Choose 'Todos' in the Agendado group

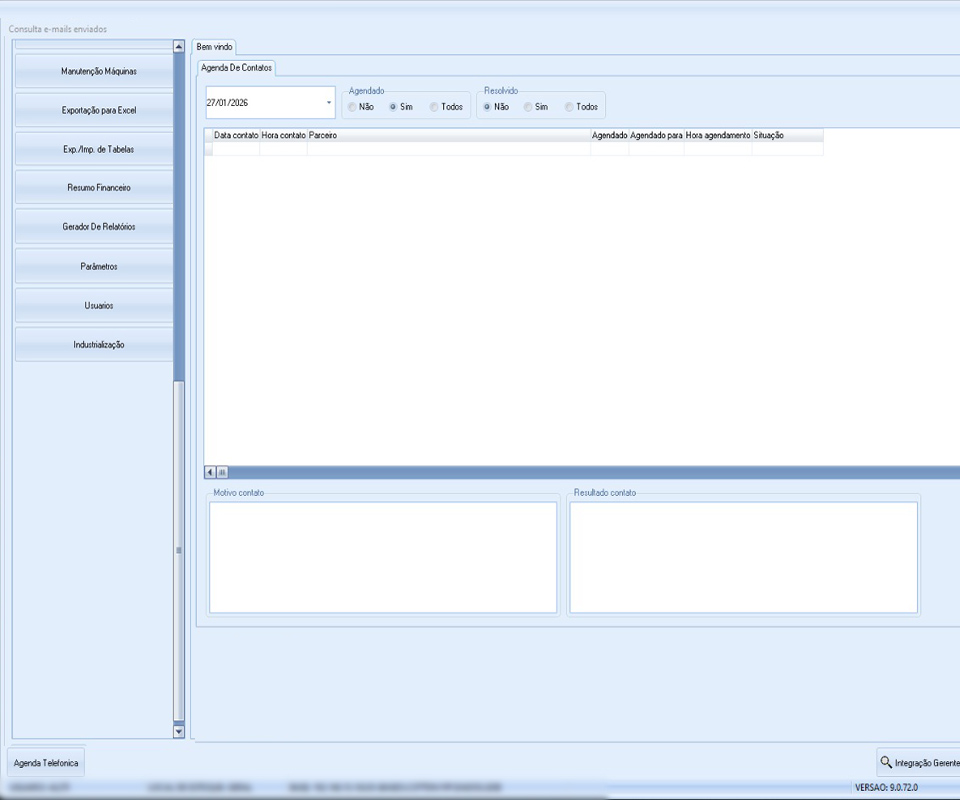pos(434,107)
